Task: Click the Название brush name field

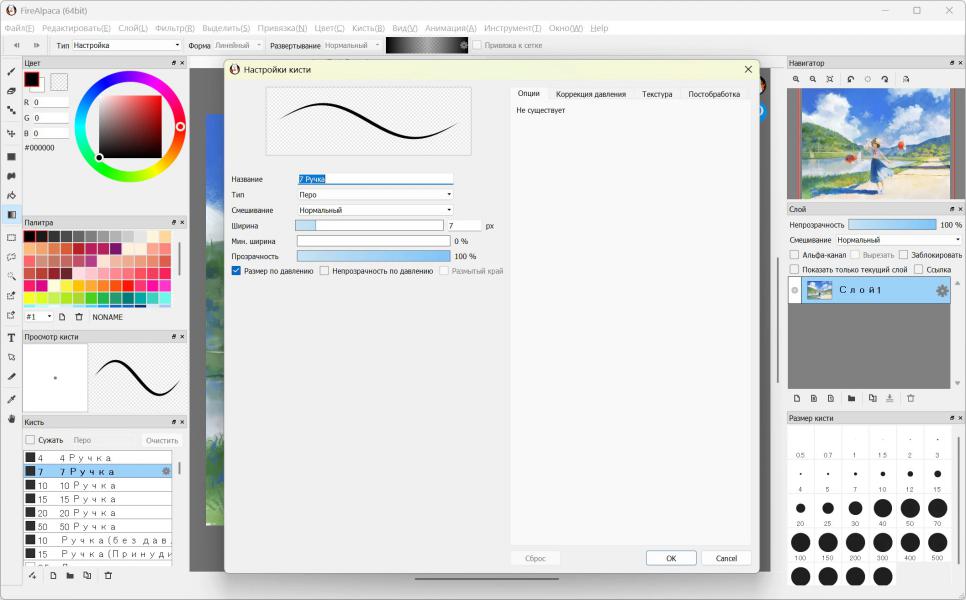Action: tap(375, 179)
